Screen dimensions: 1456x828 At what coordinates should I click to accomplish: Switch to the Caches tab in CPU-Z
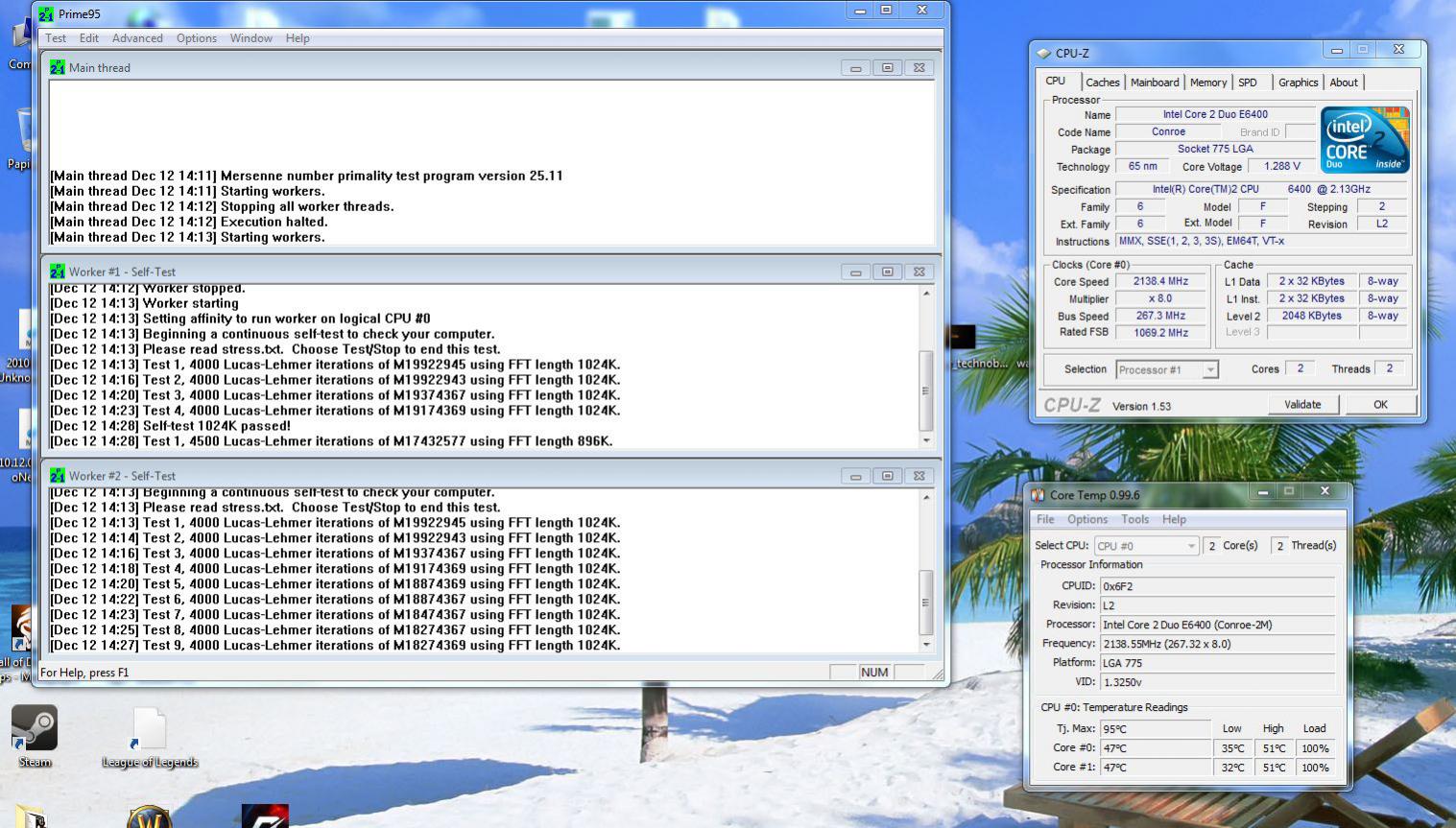pos(1103,83)
